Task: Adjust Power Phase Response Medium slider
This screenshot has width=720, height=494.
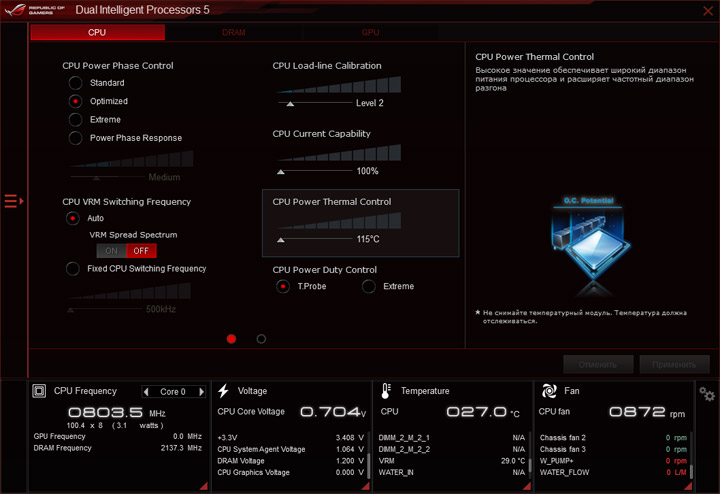Action: coord(96,178)
